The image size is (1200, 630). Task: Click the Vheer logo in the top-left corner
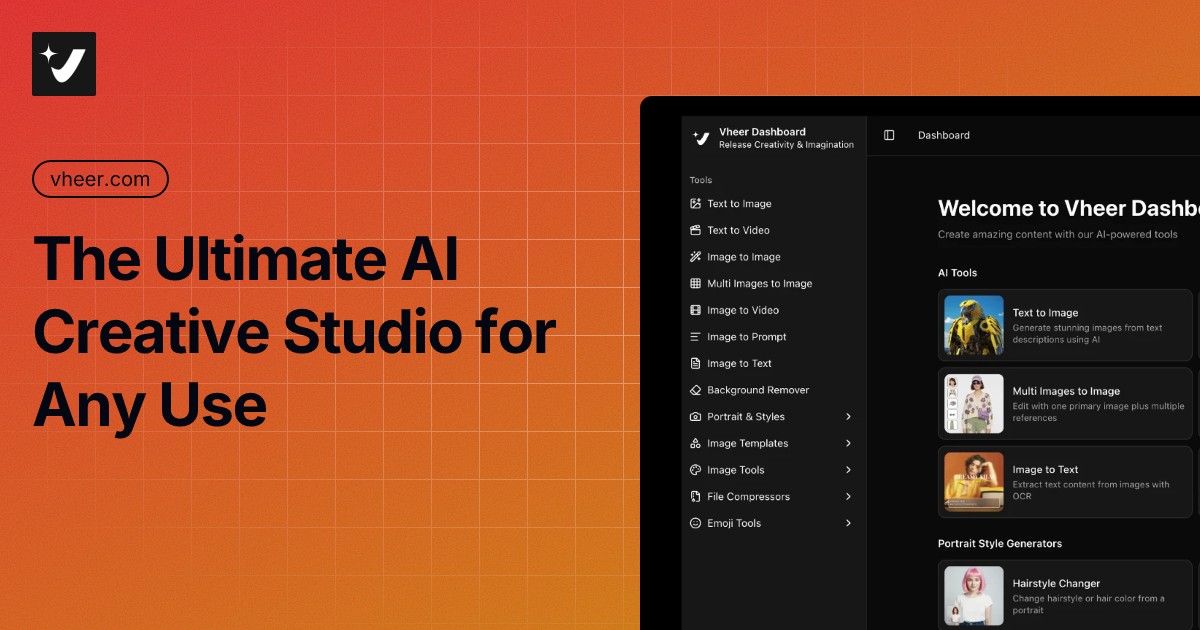pos(64,64)
